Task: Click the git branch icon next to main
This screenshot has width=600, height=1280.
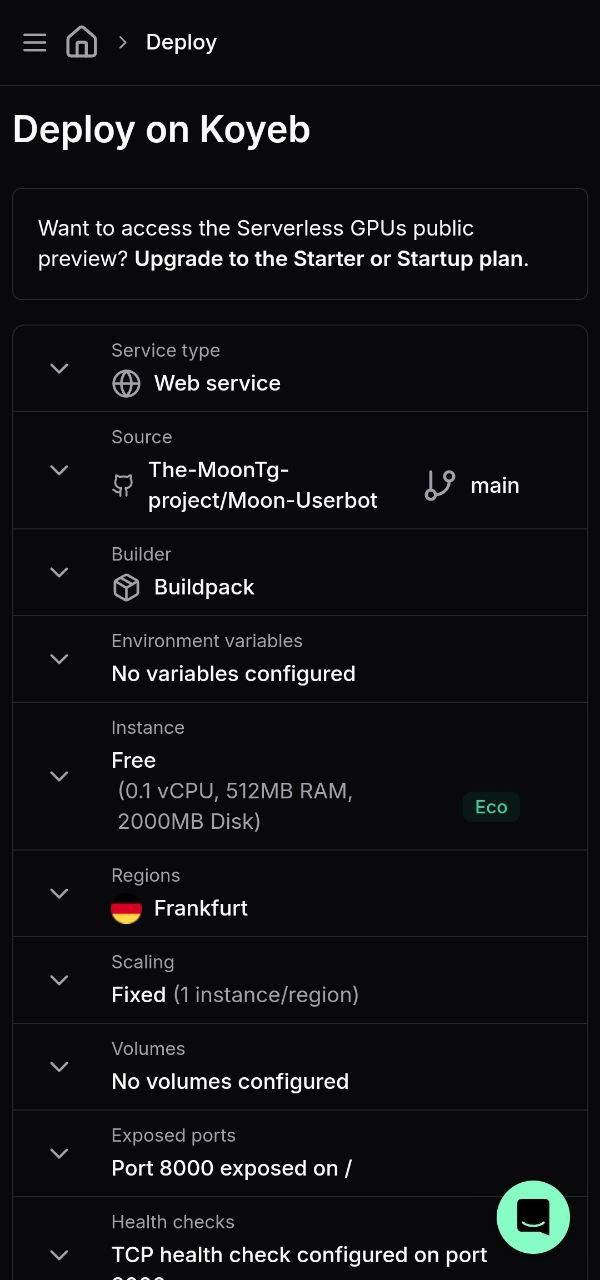Action: pos(439,485)
